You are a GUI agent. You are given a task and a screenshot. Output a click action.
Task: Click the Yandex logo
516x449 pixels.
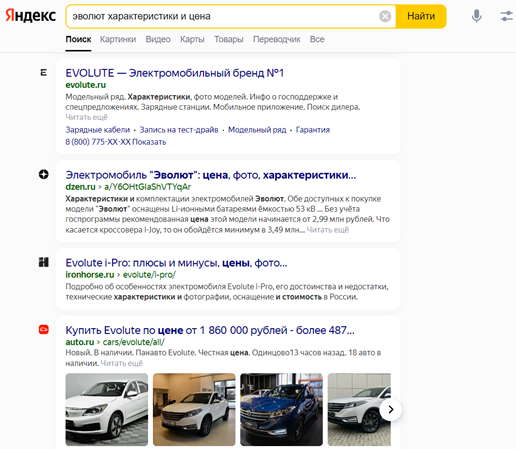tap(31, 16)
